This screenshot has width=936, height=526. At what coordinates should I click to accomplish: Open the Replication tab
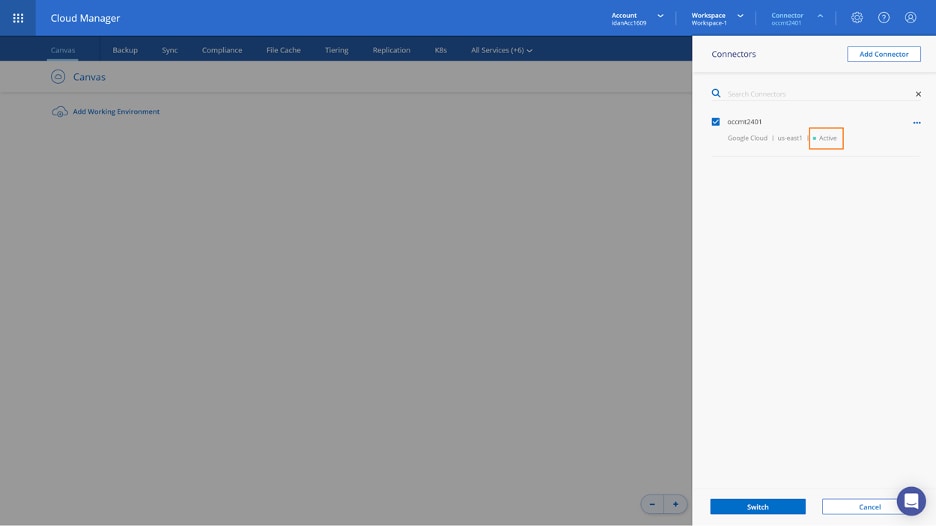[391, 50]
